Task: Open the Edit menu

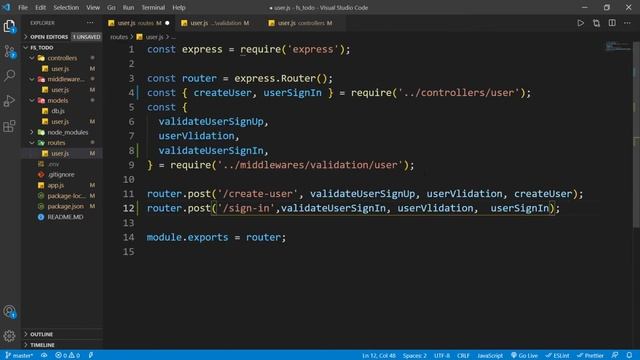Action: [x=40, y=7]
